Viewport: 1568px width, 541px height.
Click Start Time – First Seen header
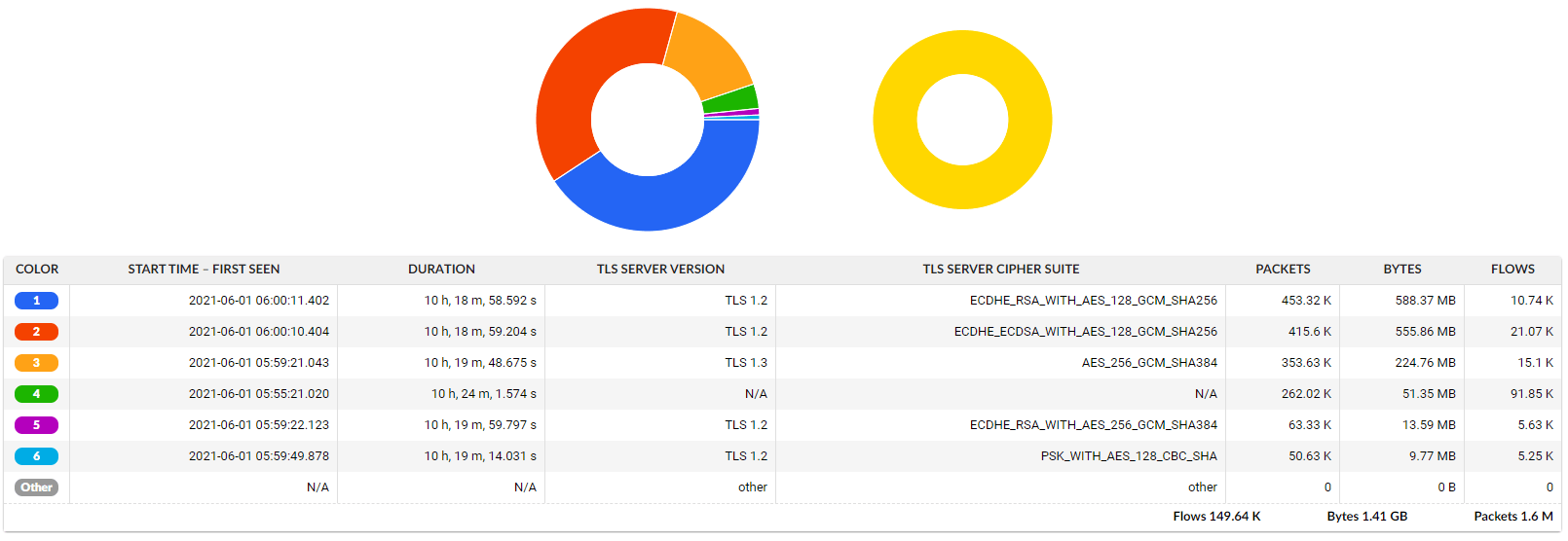tap(204, 270)
